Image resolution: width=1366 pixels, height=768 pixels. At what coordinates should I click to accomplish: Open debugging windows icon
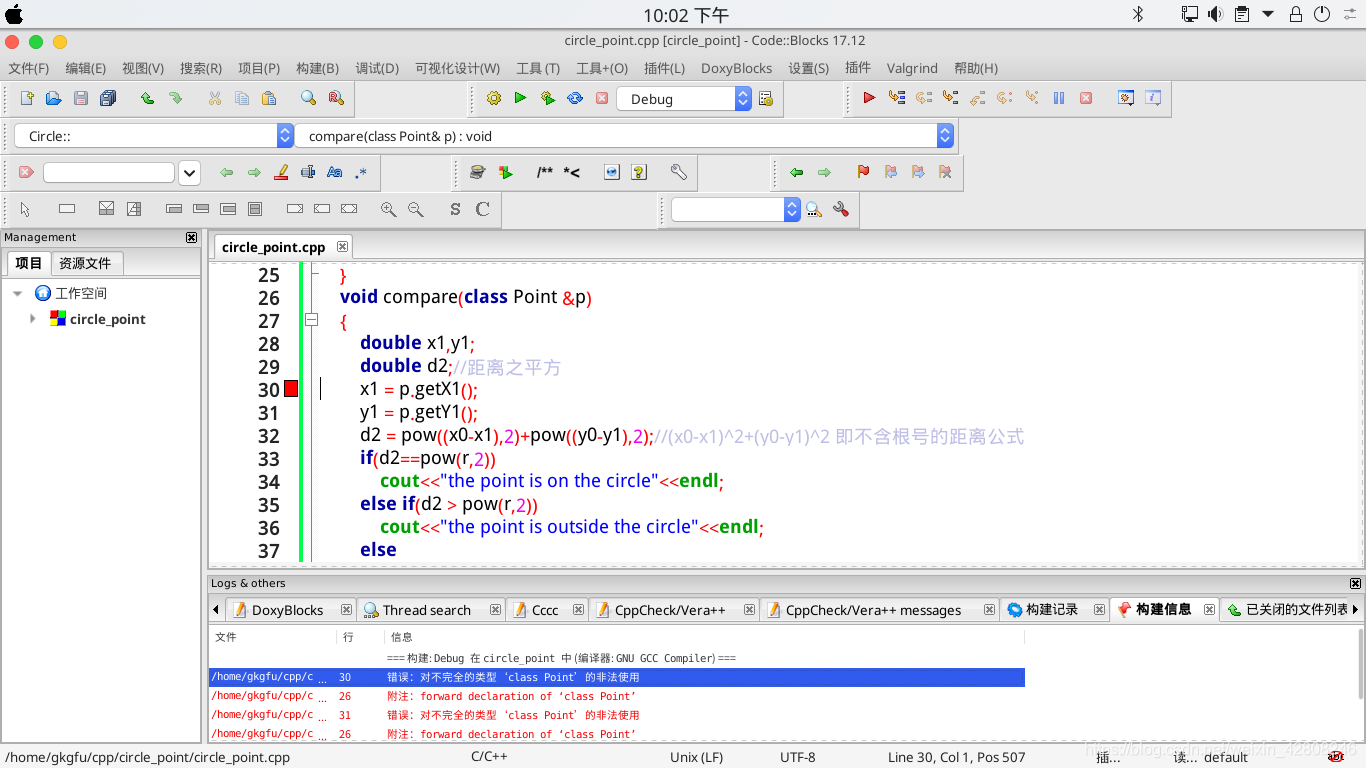coord(1126,98)
